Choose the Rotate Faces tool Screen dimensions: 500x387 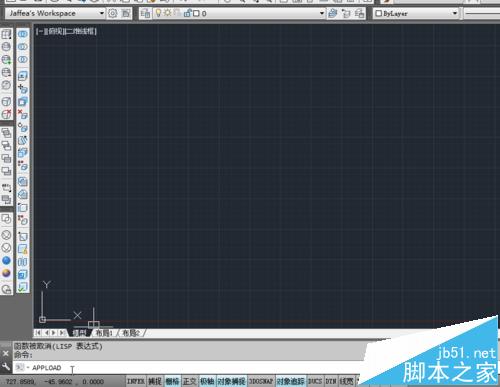pyautogui.click(x=23, y=127)
